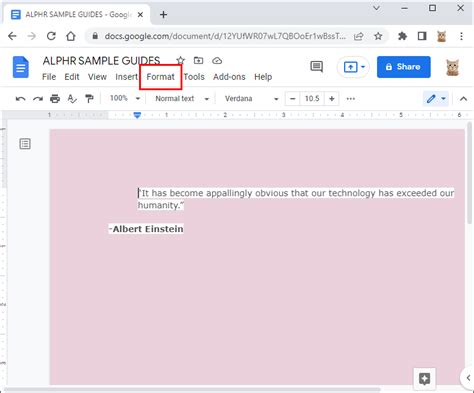Click the forward navigation arrow in Chrome
Viewport: 474px width, 393px height.
pos(32,36)
